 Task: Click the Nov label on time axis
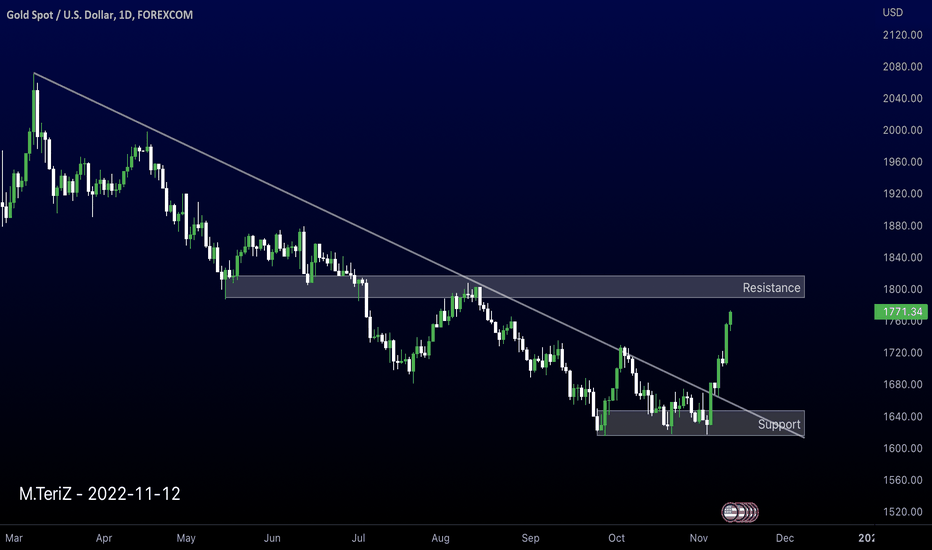(698, 538)
